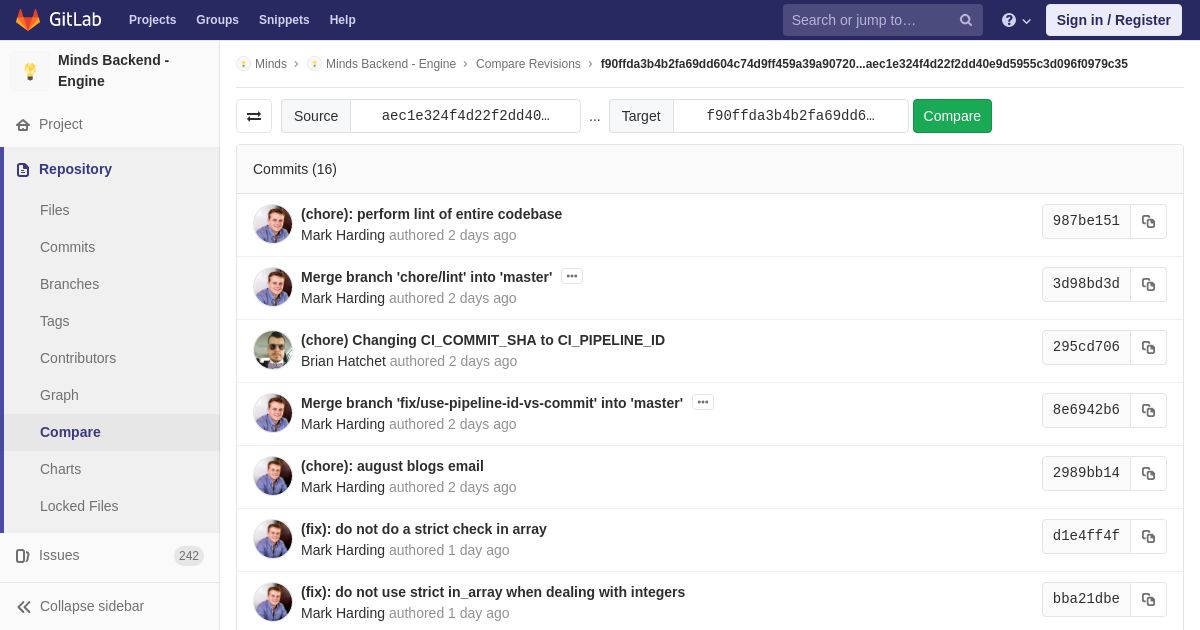Open the Help dropdown in the top bar
The height and width of the screenshot is (630, 1200).
[1016, 20]
